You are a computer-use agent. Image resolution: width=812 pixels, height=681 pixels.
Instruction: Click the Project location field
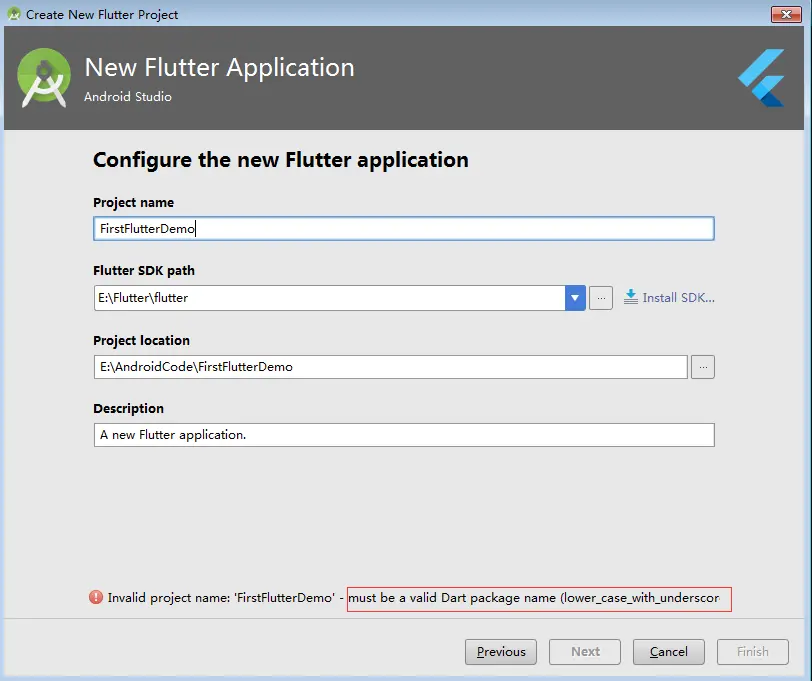(390, 367)
